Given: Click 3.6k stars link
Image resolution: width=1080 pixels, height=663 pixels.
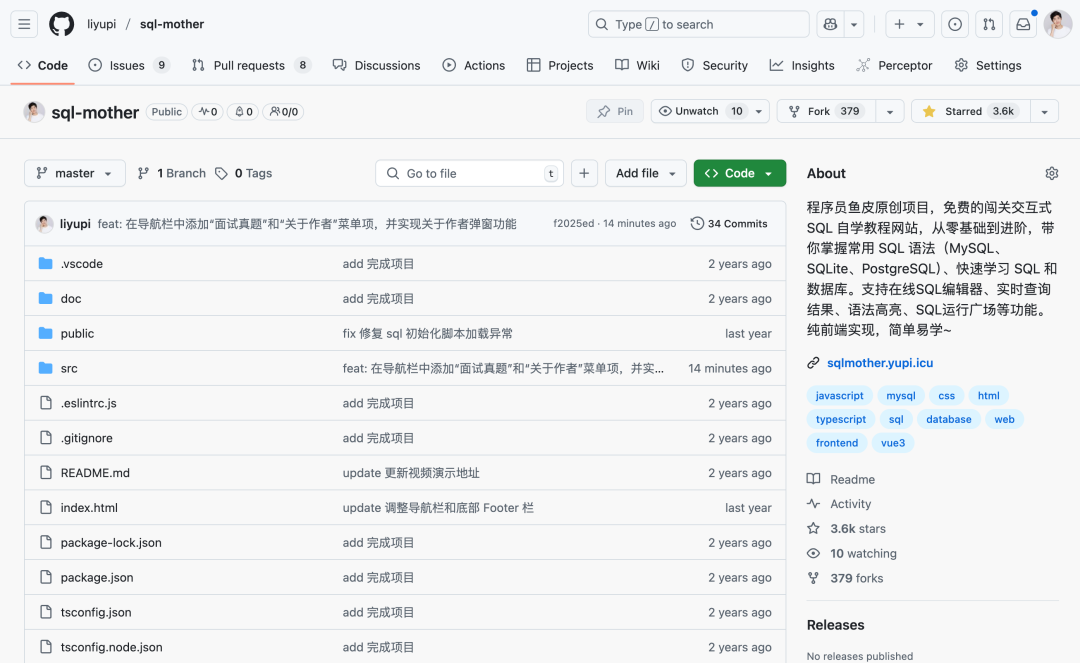Looking at the screenshot, I should coord(847,529).
